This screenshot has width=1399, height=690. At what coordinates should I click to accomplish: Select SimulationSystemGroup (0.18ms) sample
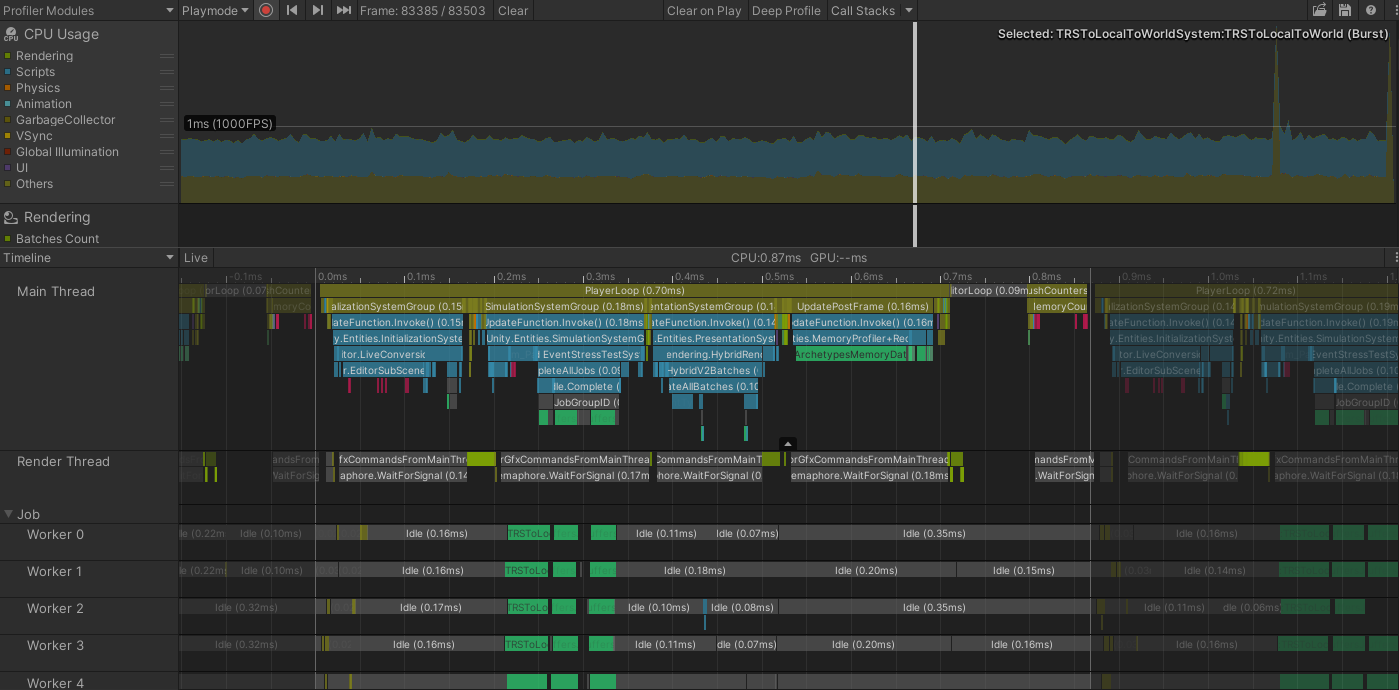[x=563, y=306]
